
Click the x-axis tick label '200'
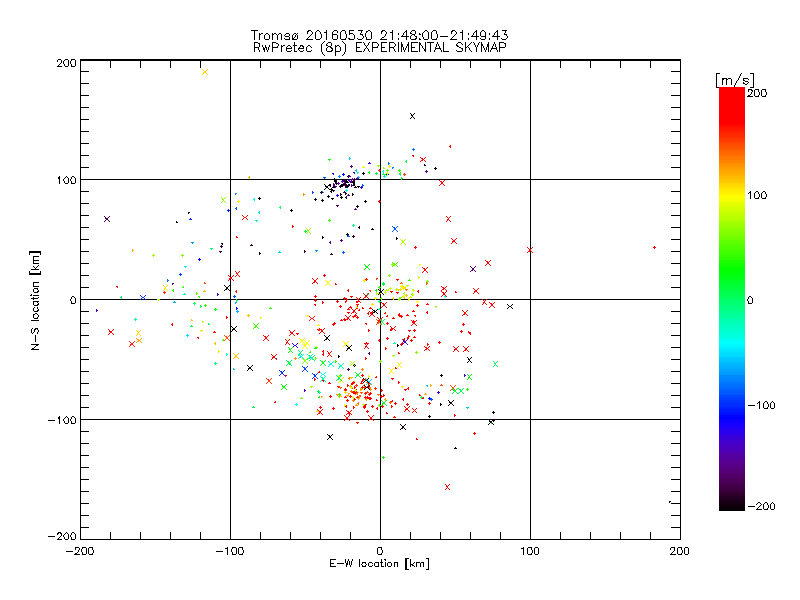(680, 551)
